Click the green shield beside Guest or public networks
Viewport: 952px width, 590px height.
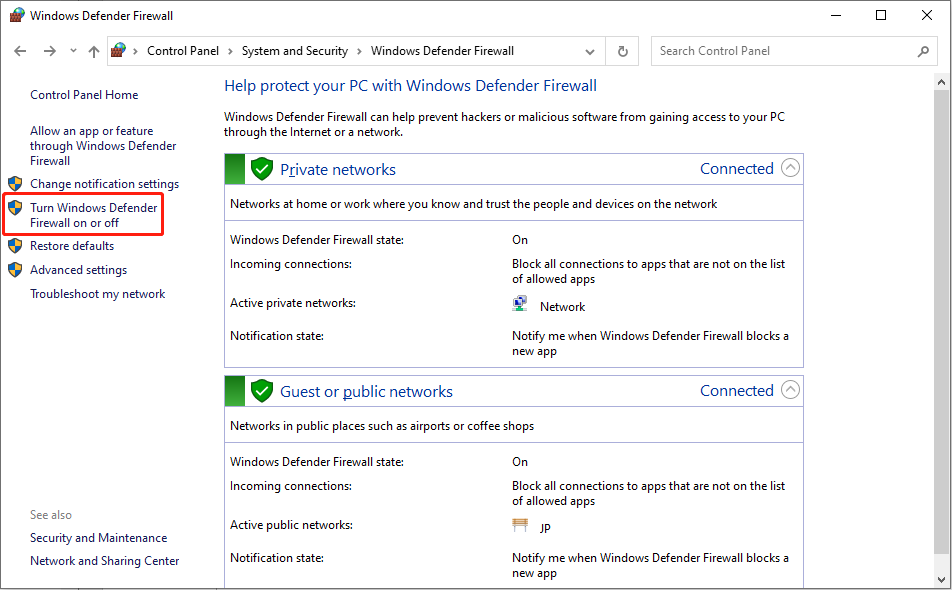(262, 391)
